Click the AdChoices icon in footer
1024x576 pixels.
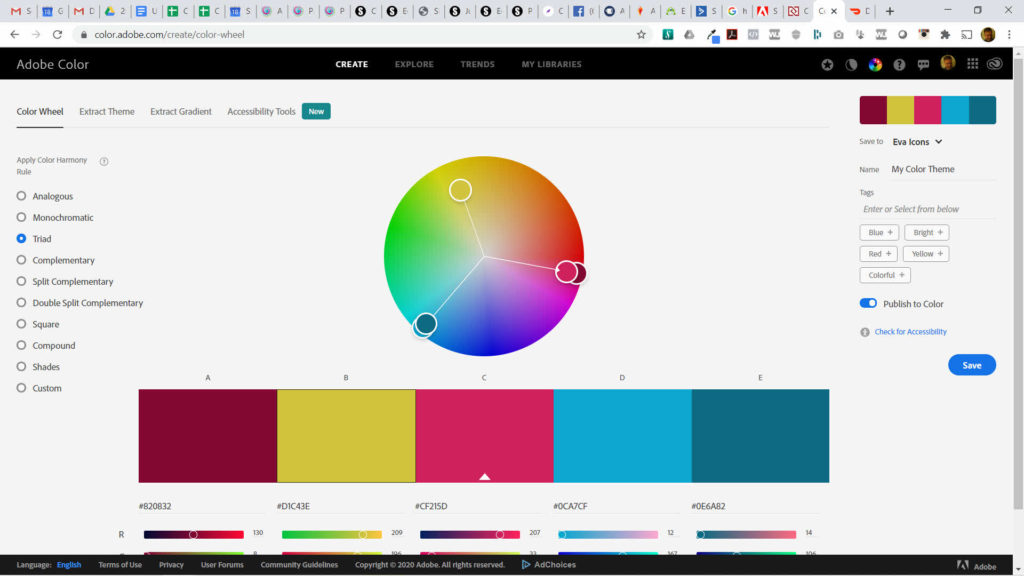pyautogui.click(x=526, y=564)
